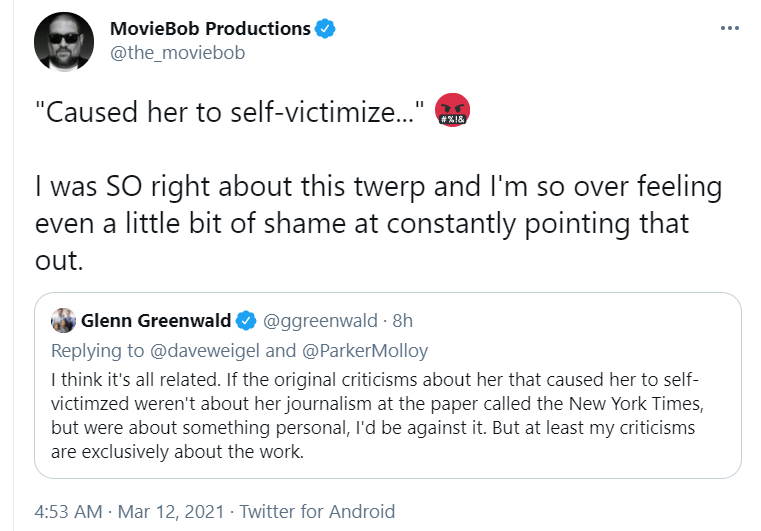Open the @ParkerMolloy mention

pyautogui.click(x=365, y=350)
